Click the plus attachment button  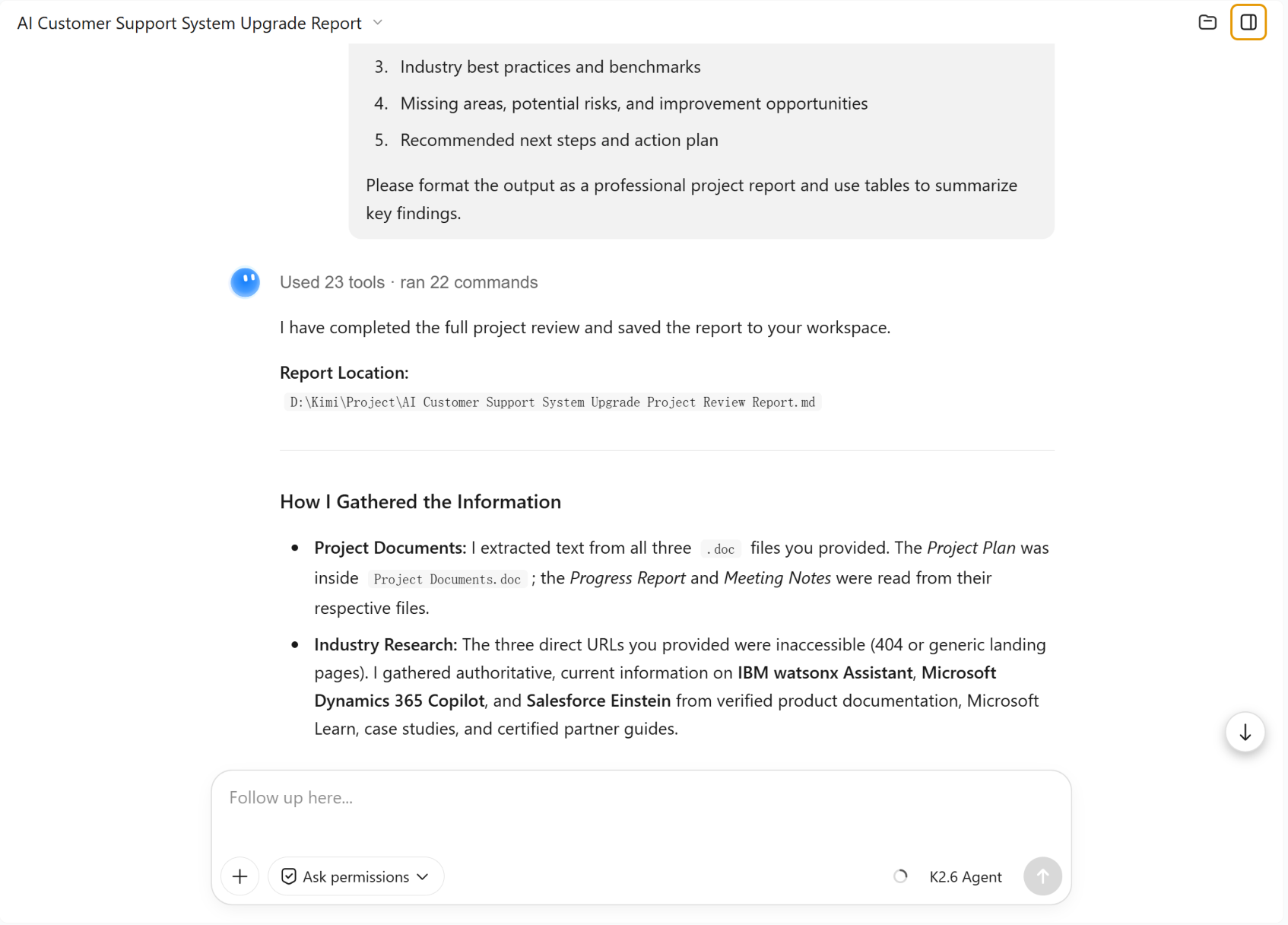click(x=240, y=876)
